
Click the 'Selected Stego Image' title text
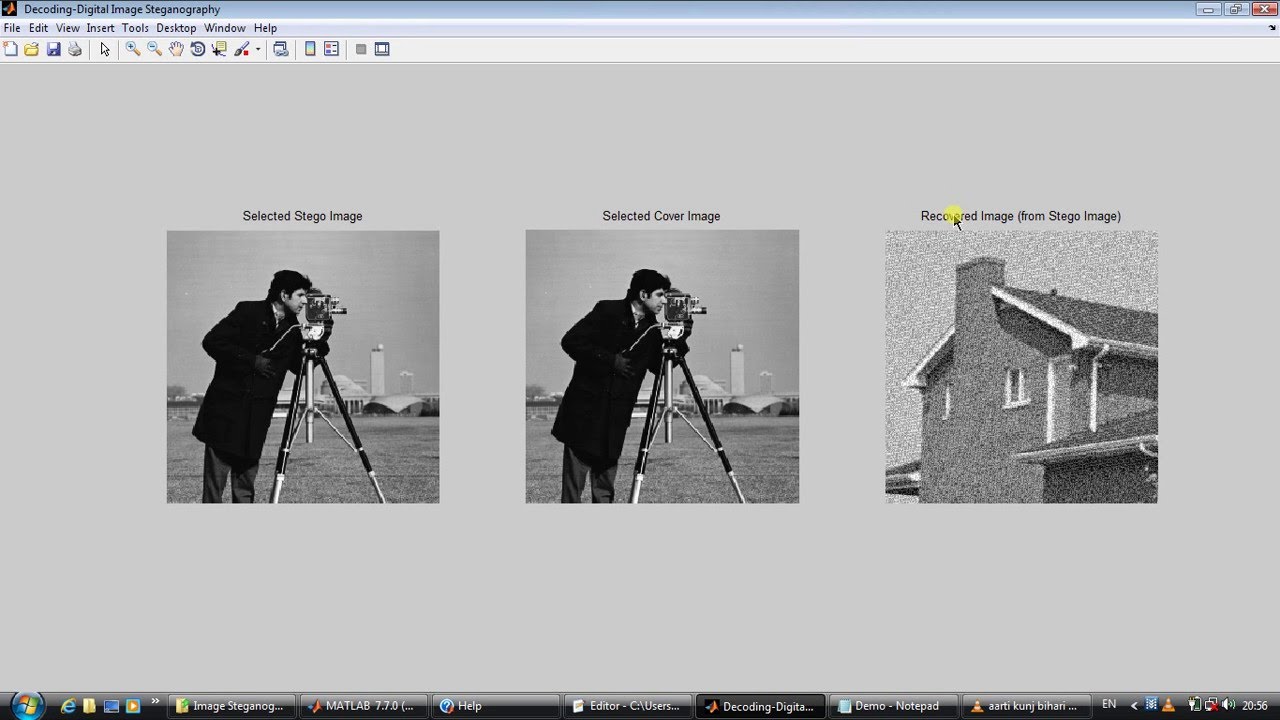click(x=302, y=216)
